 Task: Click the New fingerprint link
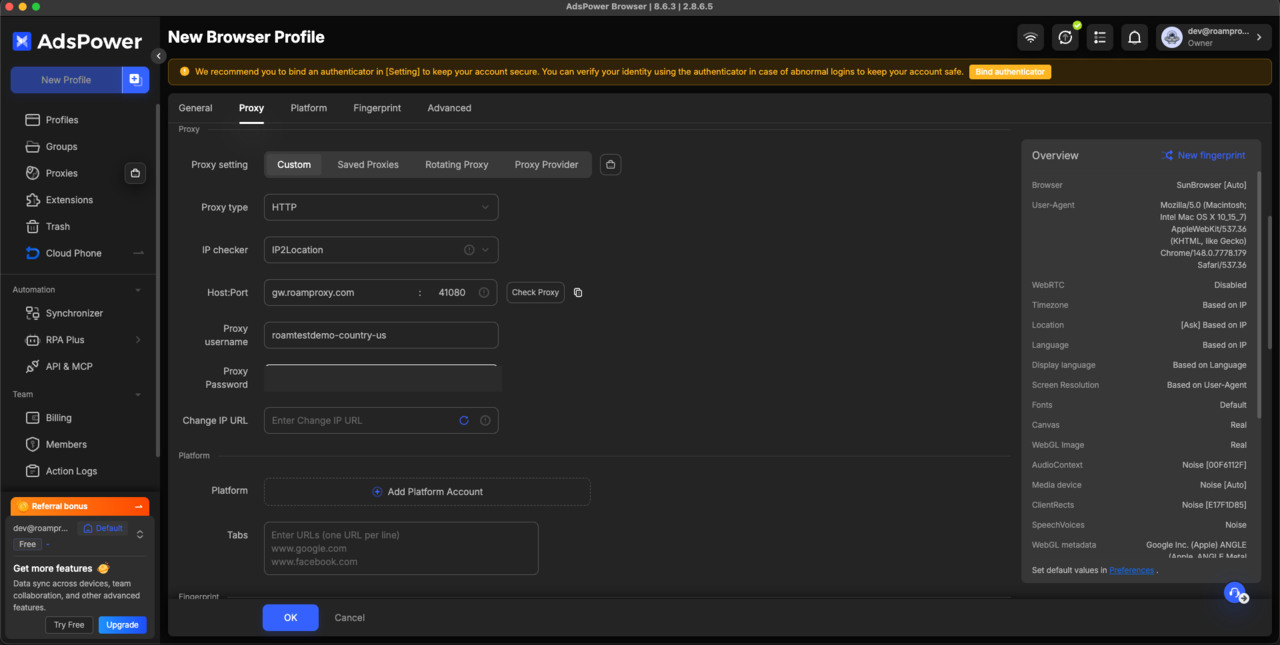[1203, 156]
